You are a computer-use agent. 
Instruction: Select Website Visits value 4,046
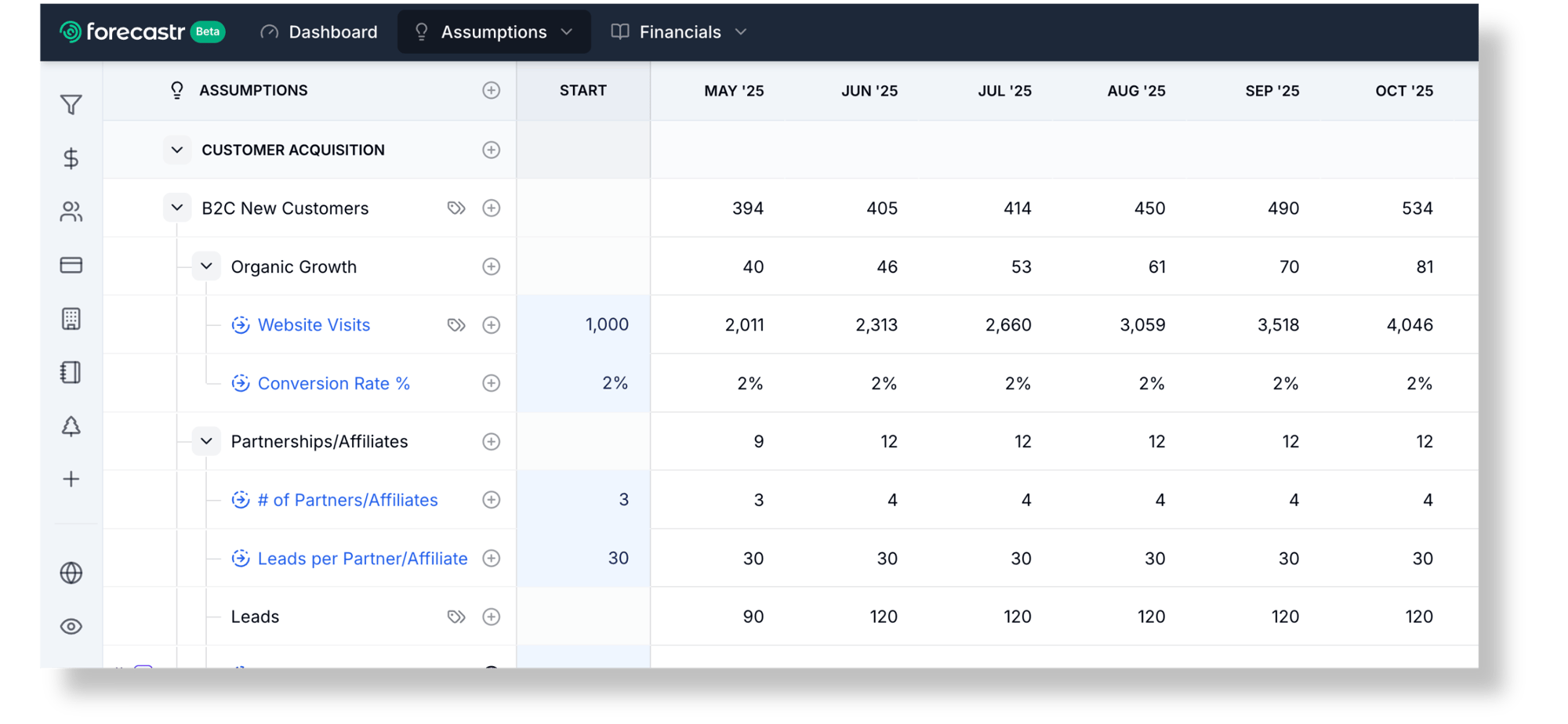(1410, 324)
